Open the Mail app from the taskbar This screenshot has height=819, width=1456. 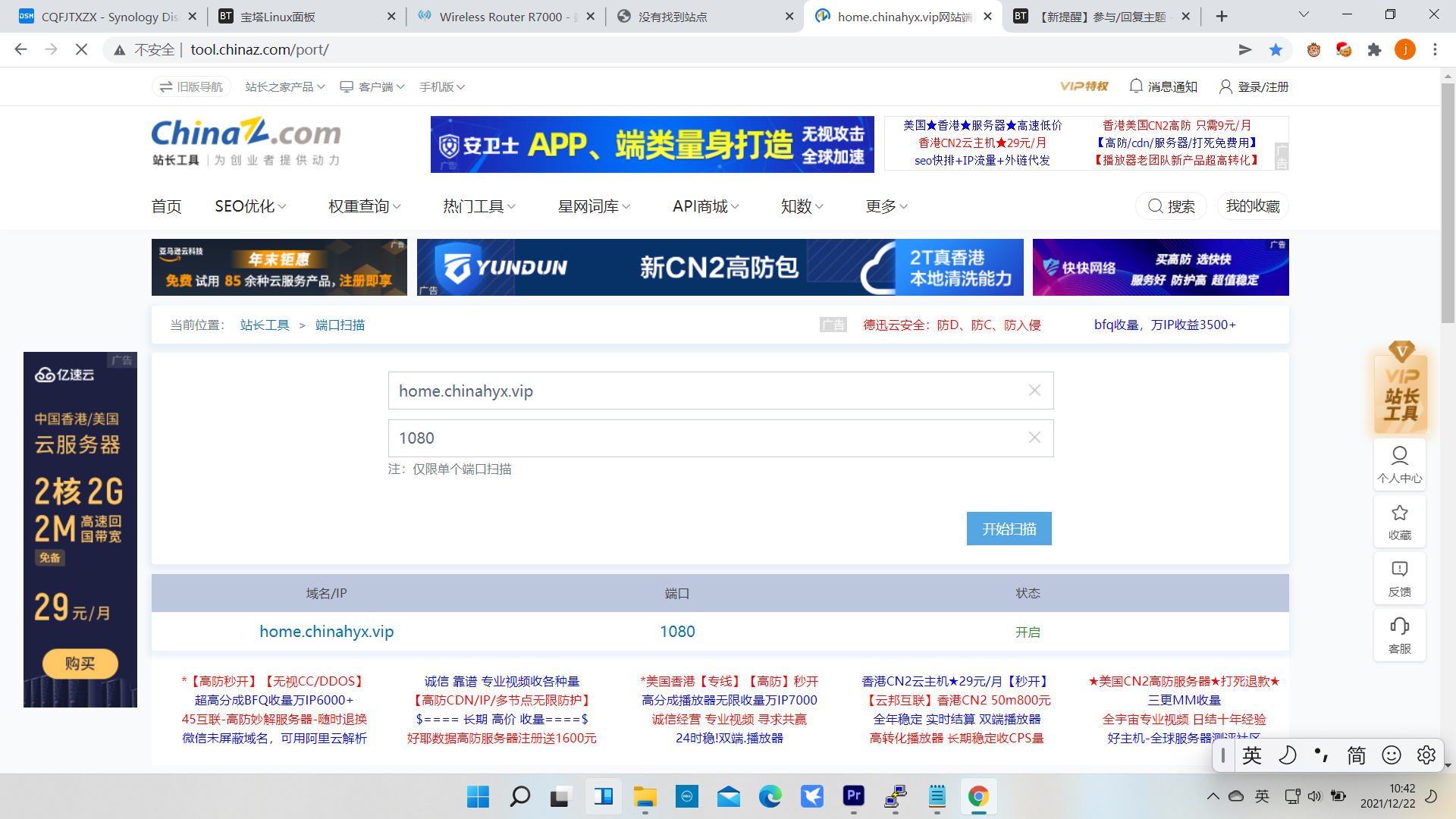(728, 796)
